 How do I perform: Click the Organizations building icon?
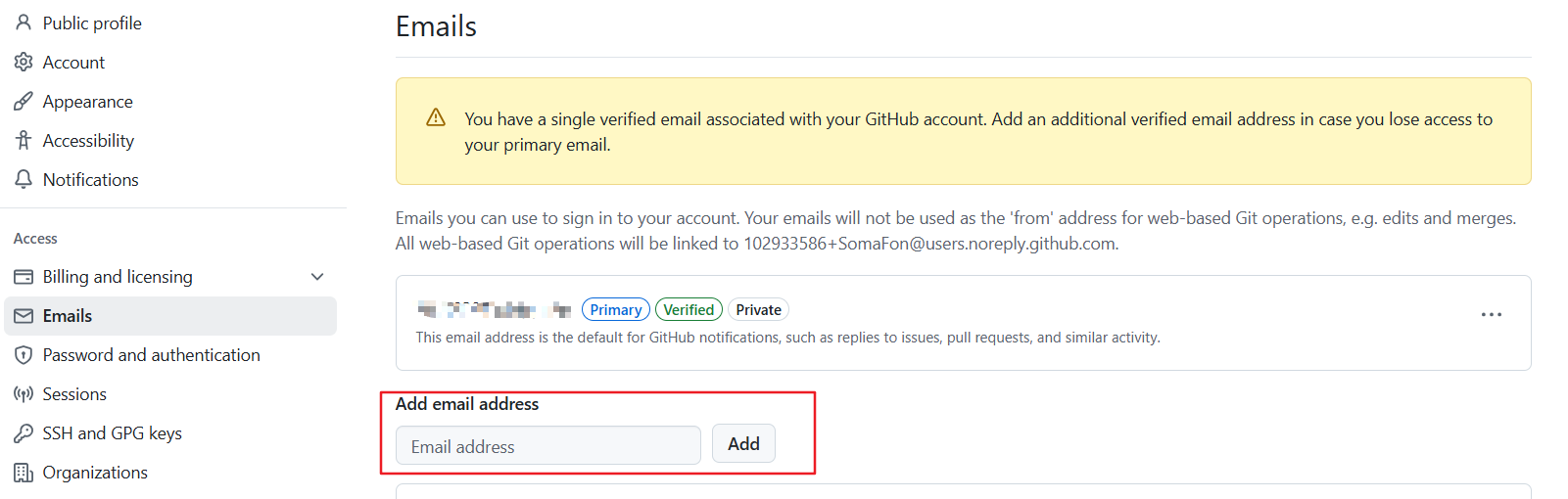24,473
